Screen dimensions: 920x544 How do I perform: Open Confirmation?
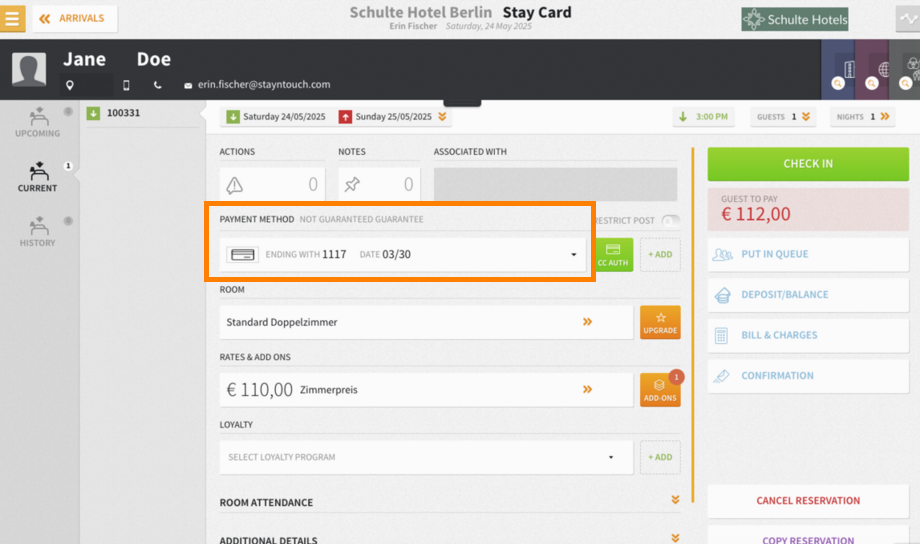(808, 376)
